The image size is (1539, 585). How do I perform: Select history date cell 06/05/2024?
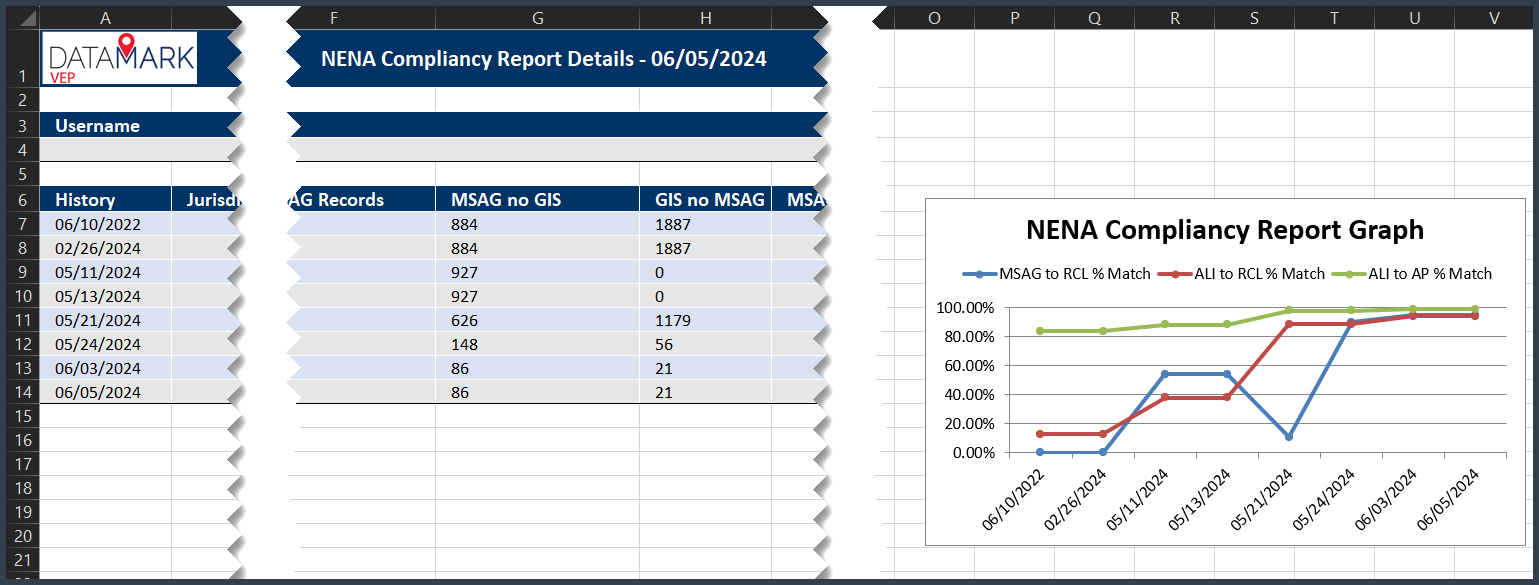[x=105, y=392]
